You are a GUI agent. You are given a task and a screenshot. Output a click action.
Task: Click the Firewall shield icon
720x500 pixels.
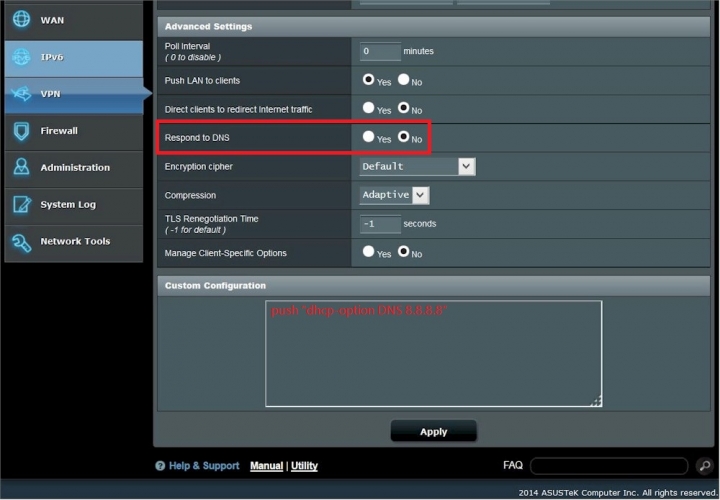tap(21, 131)
